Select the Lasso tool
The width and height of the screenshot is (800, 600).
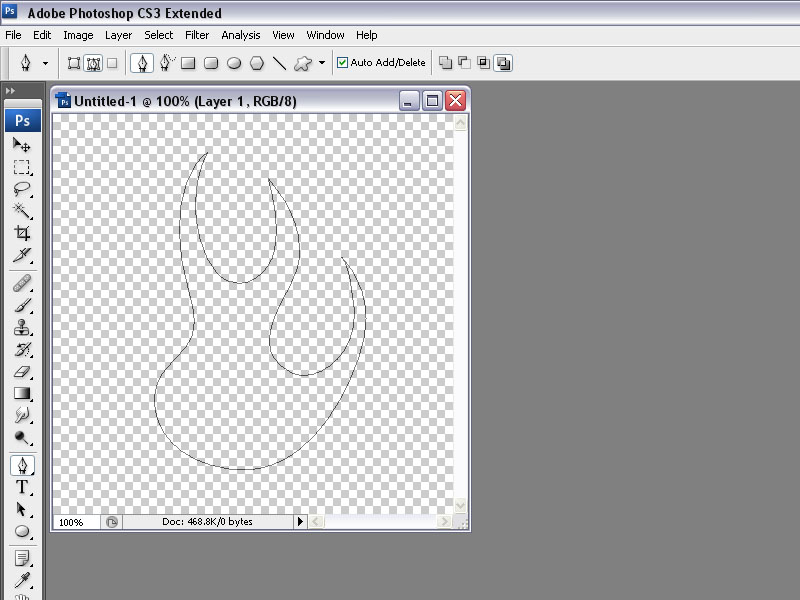(x=21, y=189)
